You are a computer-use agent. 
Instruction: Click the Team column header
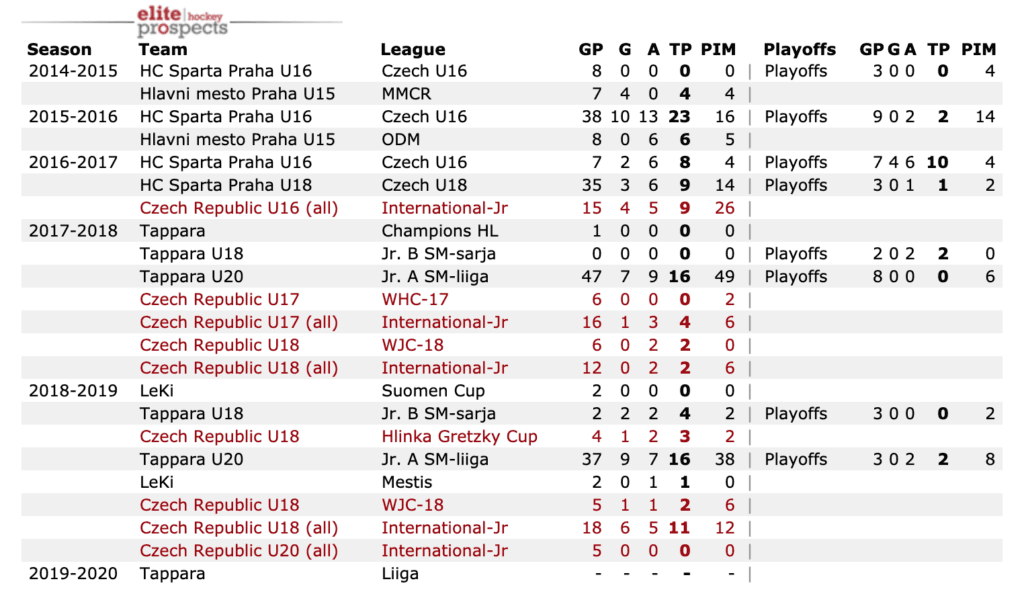(x=163, y=49)
